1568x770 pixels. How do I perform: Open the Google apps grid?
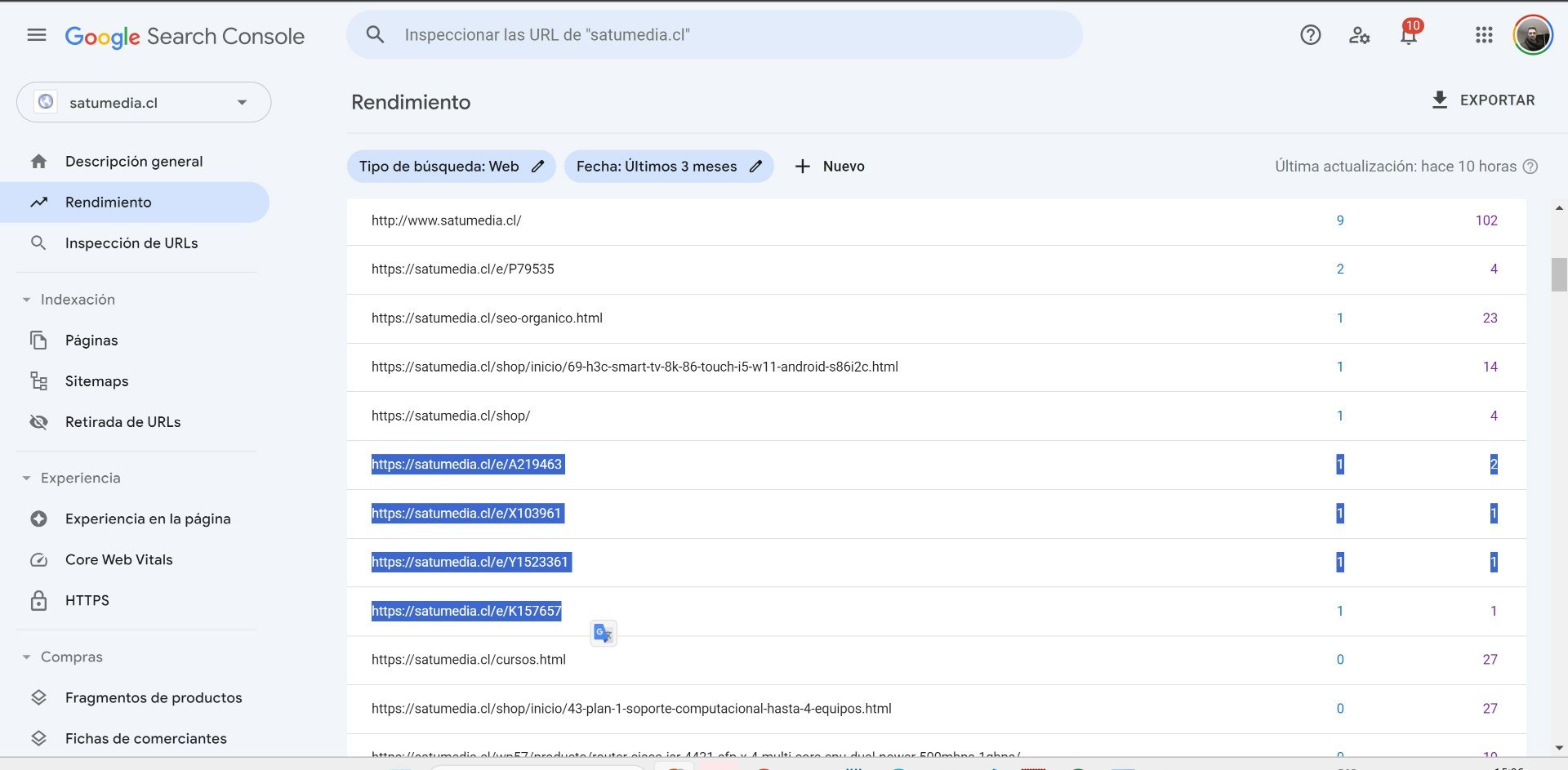point(1484,35)
